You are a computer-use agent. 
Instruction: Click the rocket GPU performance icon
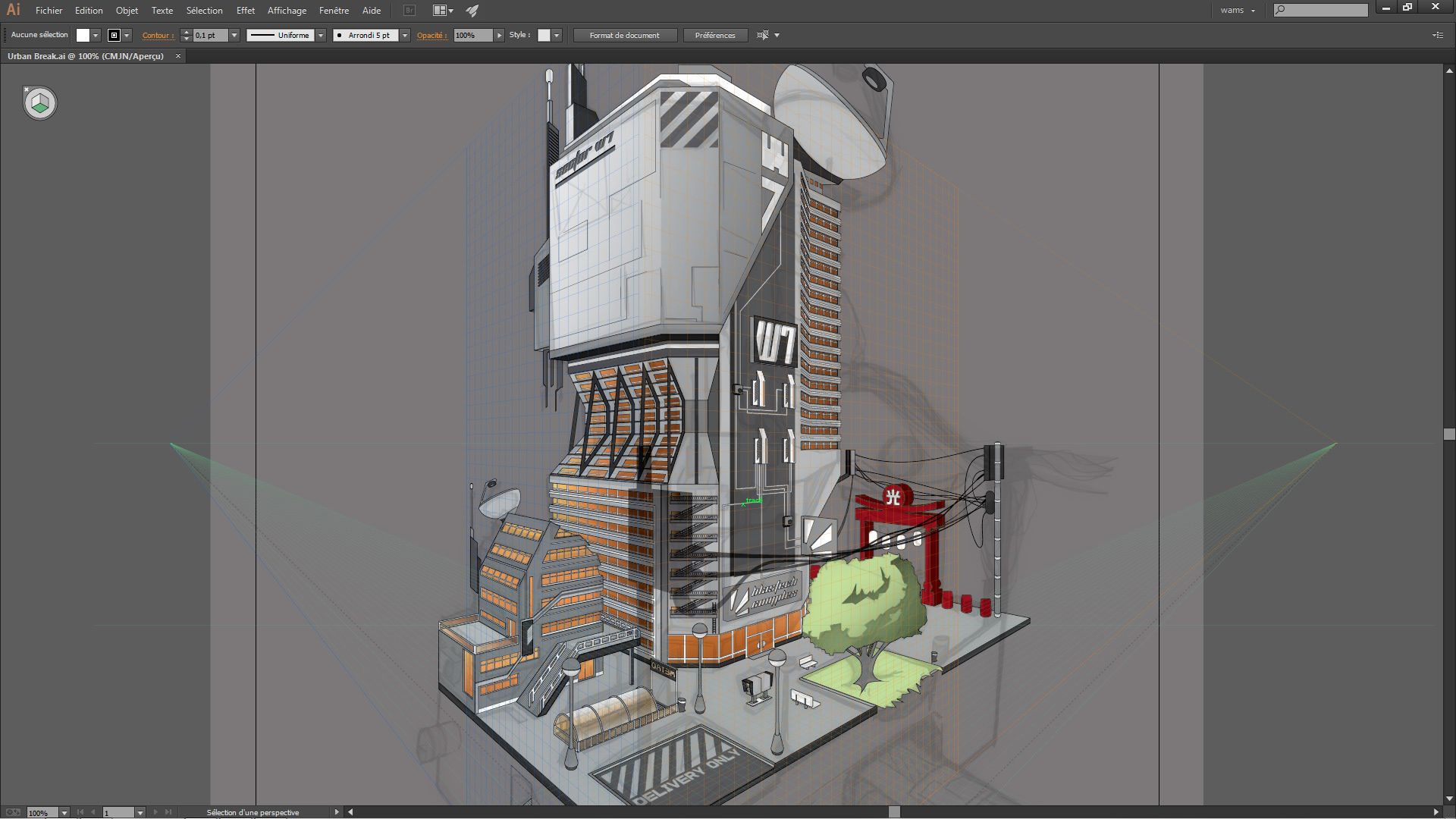coord(472,11)
